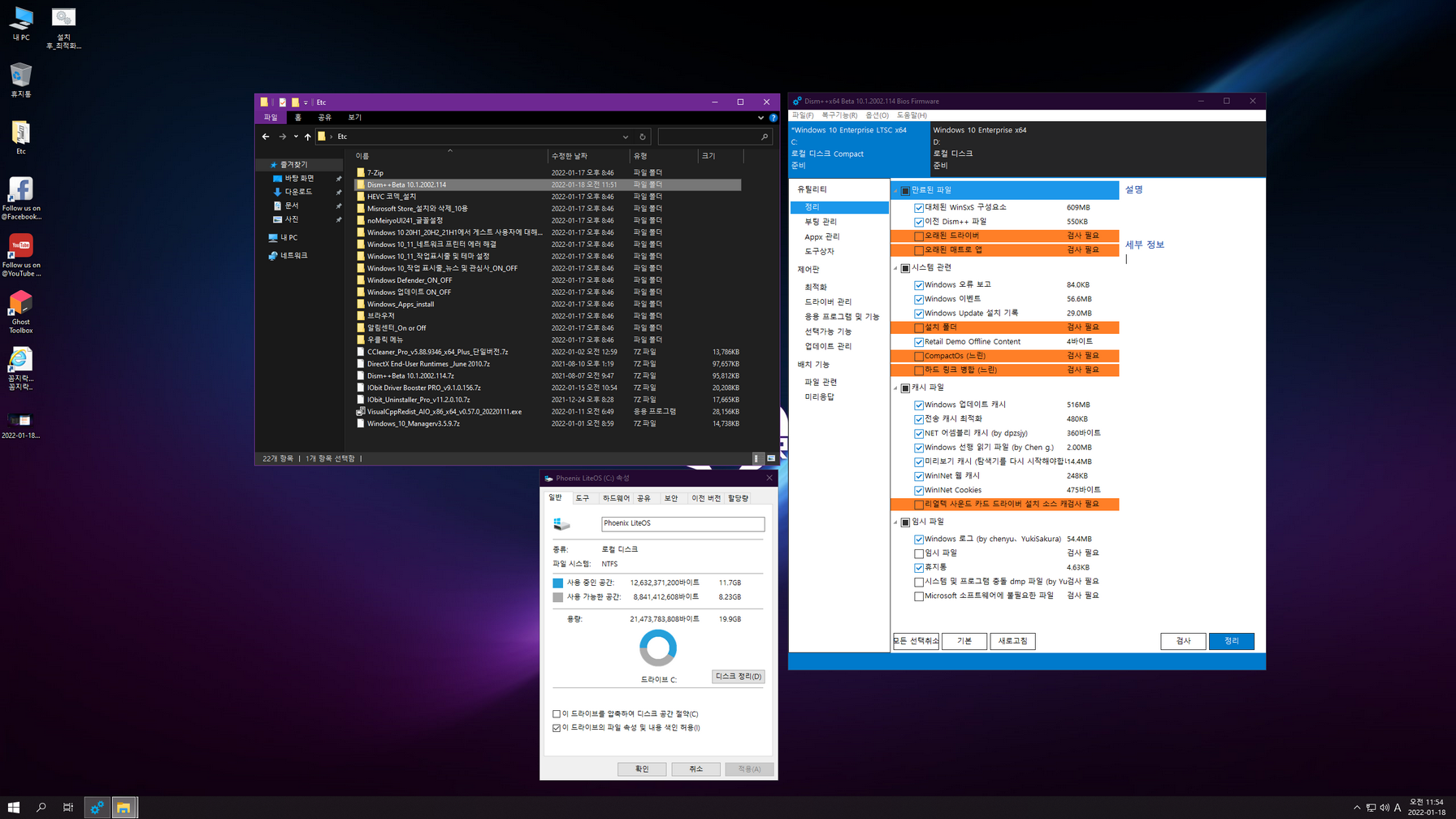The width and height of the screenshot is (1456, 819).
Task: Open Explorer 보기 ribbon tab
Action: (355, 118)
